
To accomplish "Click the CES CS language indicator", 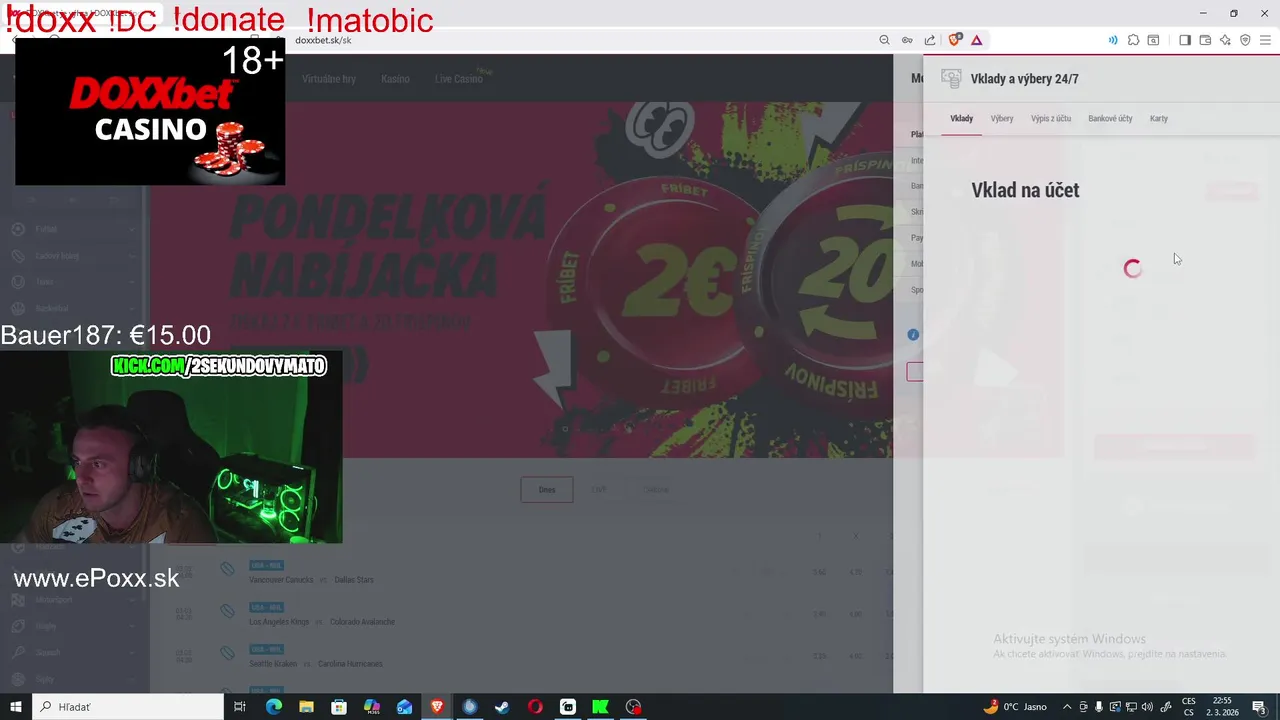I will pos(1189,707).
